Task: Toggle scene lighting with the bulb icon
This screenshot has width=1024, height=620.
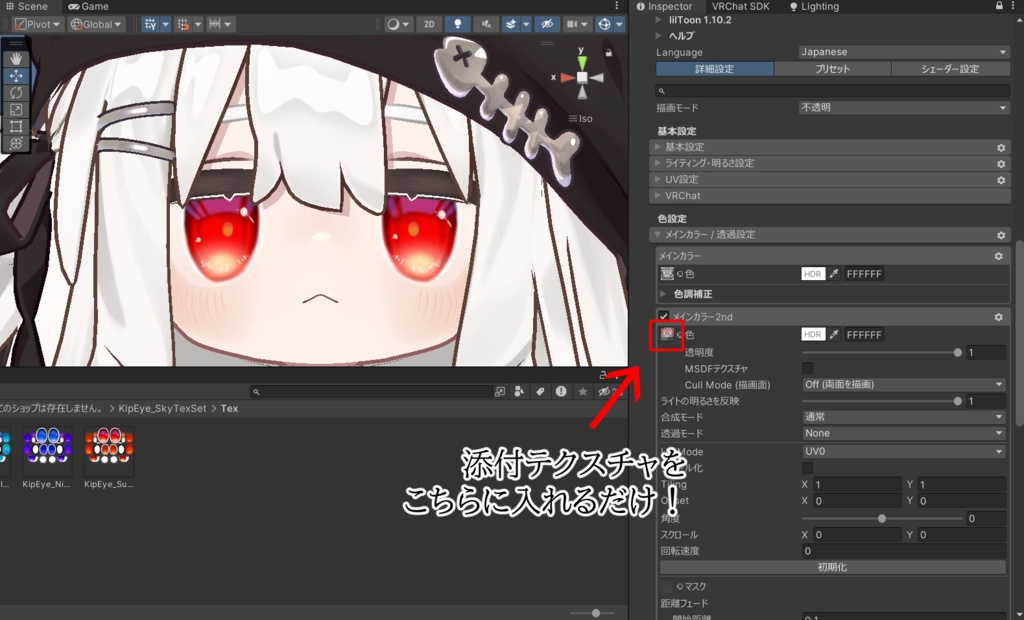Action: [x=457, y=24]
